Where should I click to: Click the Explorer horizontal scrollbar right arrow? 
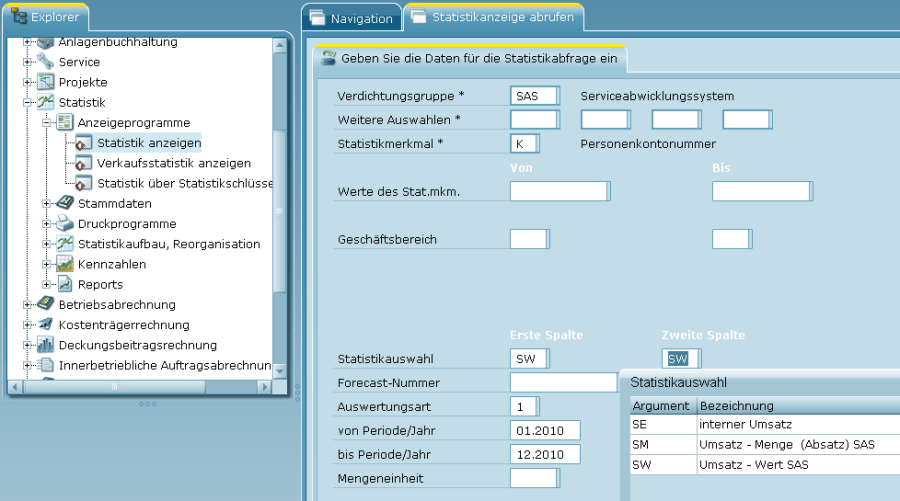tap(264, 387)
